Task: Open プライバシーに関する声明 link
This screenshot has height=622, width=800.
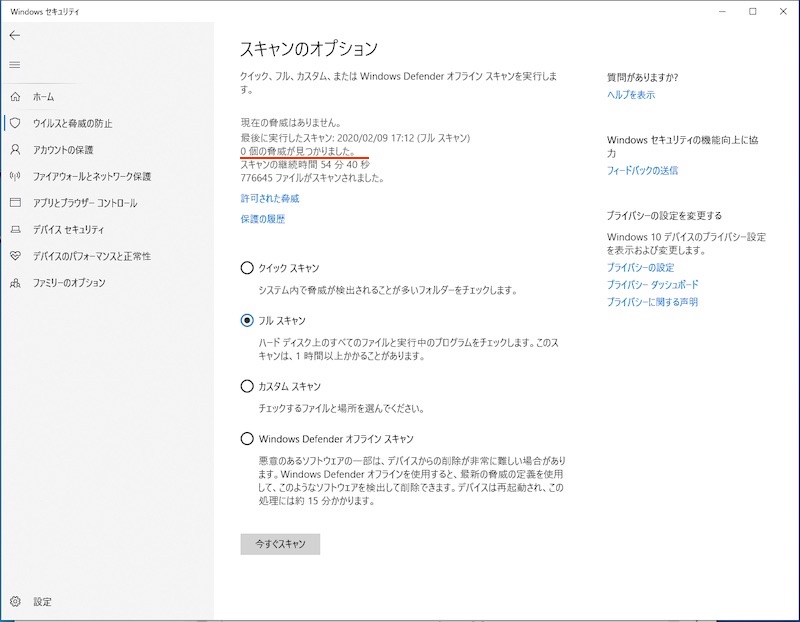Action: pos(652,302)
